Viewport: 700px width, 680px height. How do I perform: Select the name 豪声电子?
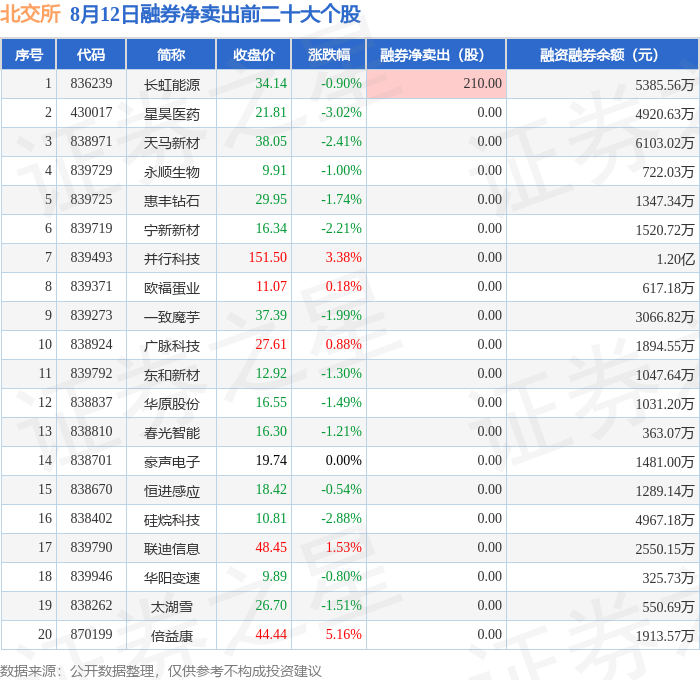[171, 462]
